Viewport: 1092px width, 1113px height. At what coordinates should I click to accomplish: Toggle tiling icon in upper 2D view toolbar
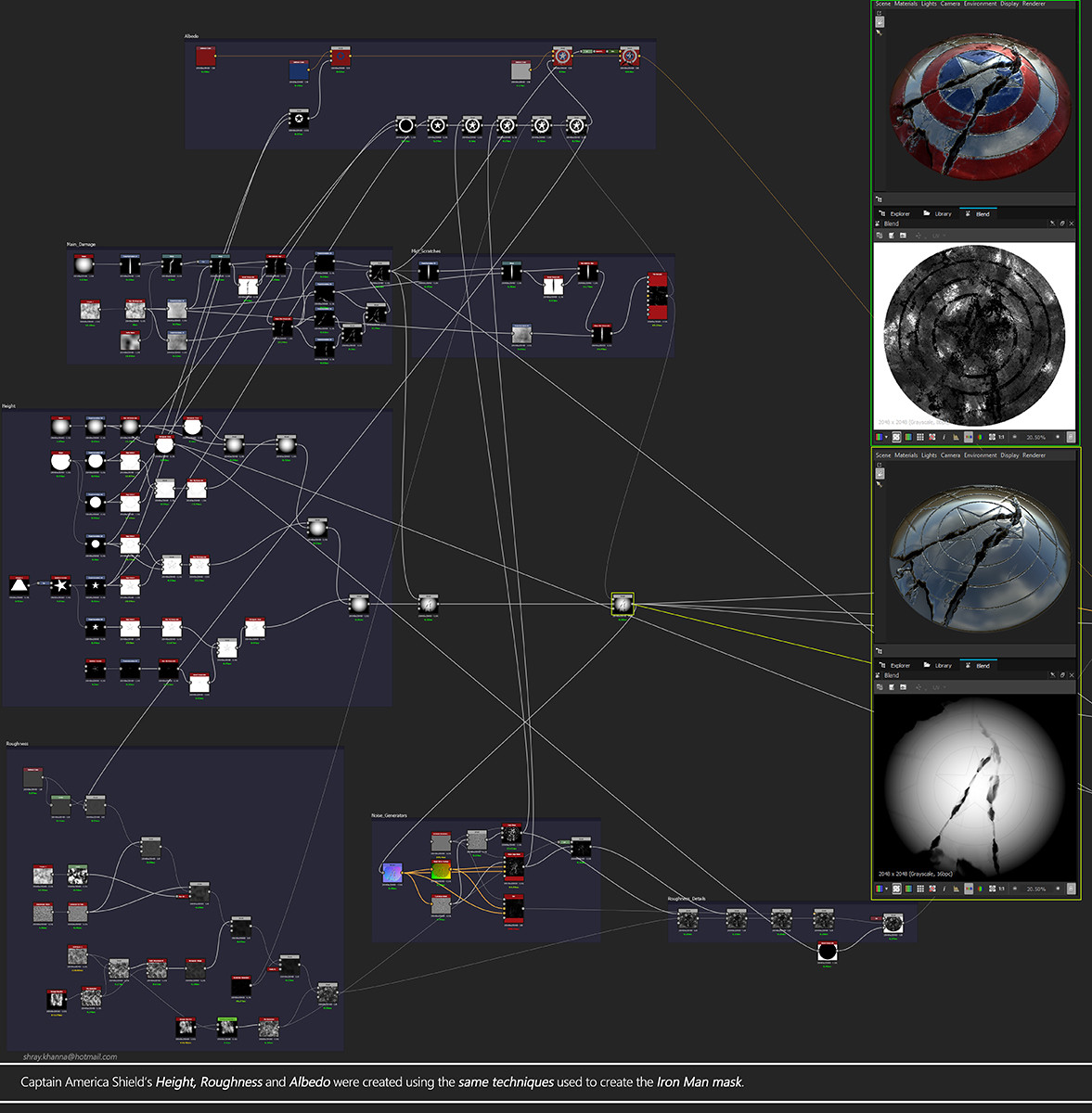(896, 437)
